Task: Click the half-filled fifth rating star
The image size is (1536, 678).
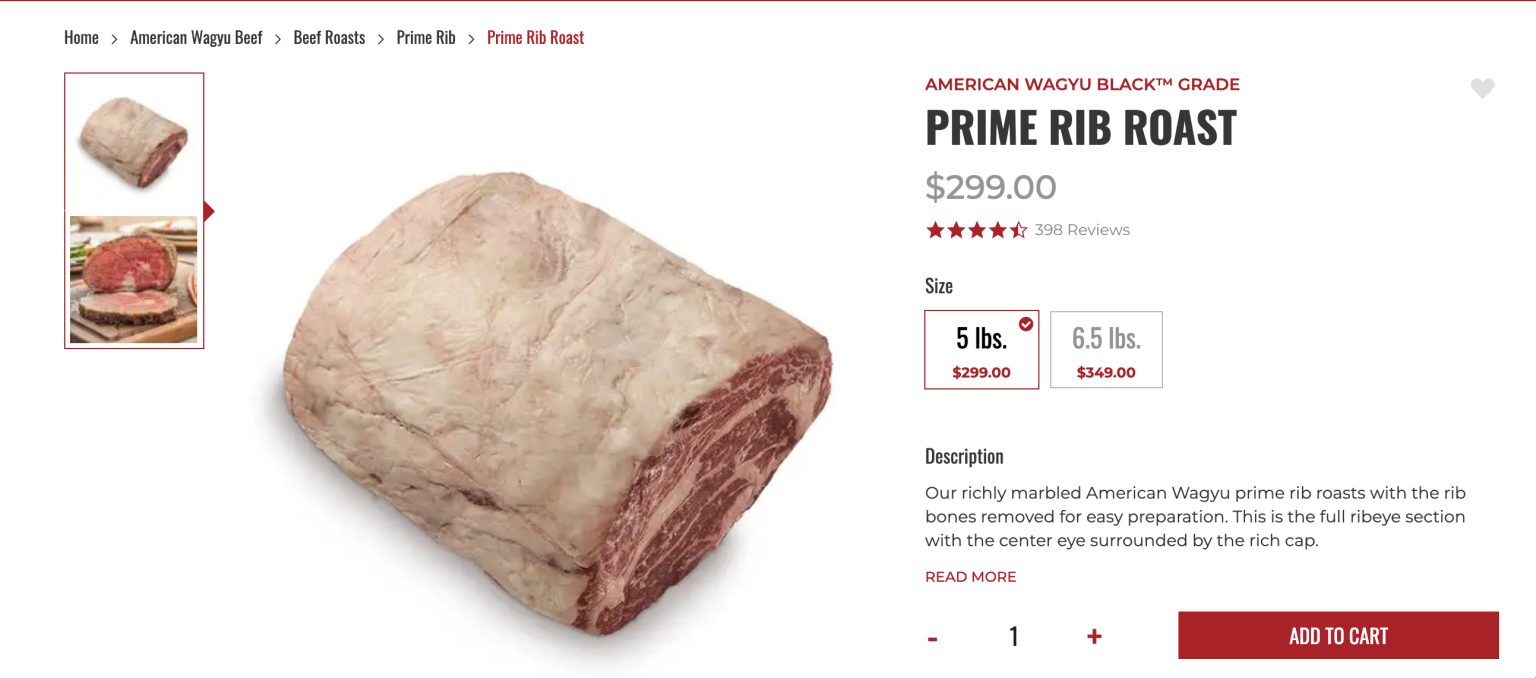Action: (x=1019, y=229)
